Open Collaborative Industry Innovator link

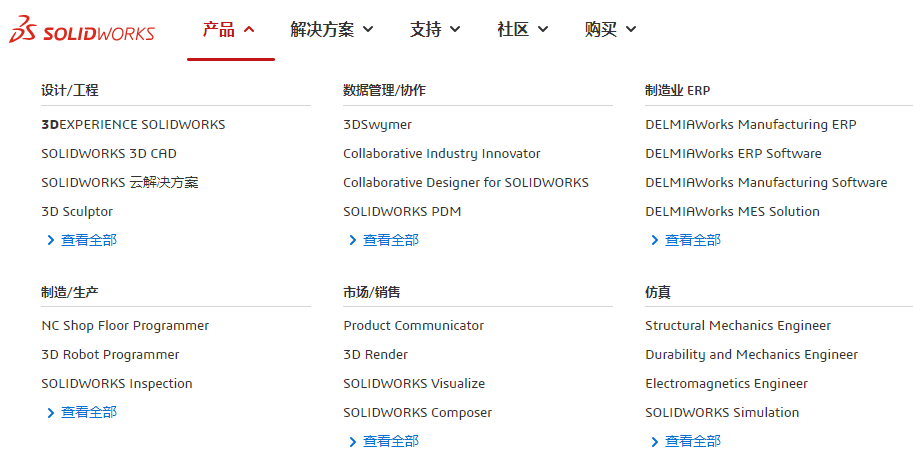coord(442,154)
